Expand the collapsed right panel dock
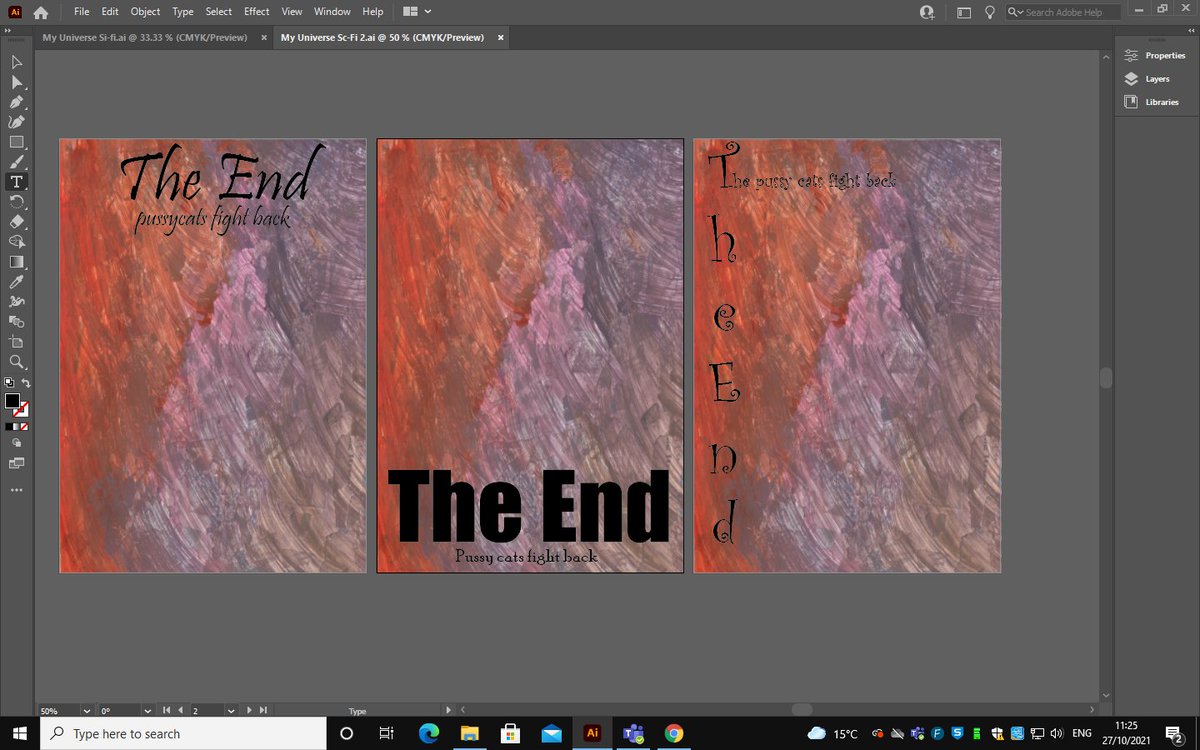This screenshot has height=750, width=1200. coord(1191,30)
